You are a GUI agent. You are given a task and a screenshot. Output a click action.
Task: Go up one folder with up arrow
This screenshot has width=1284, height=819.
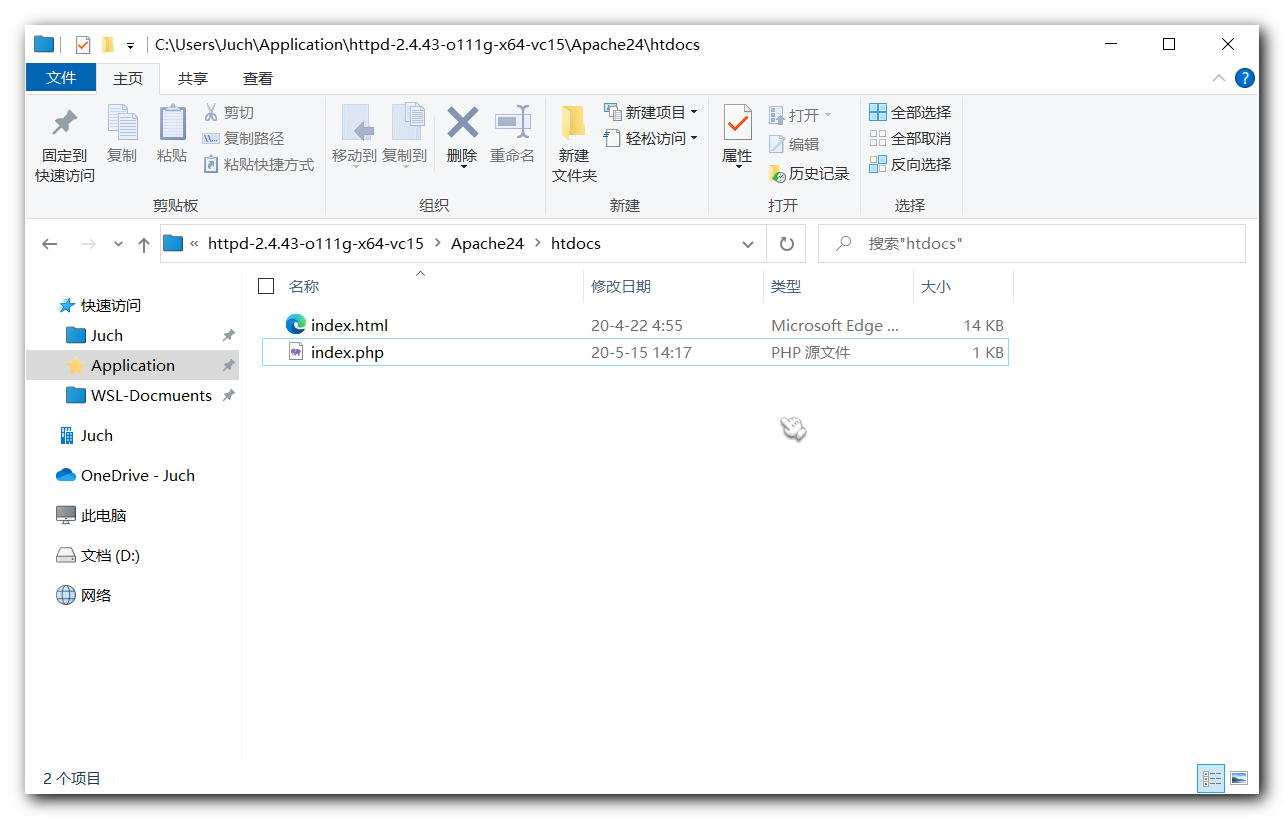[x=144, y=244]
